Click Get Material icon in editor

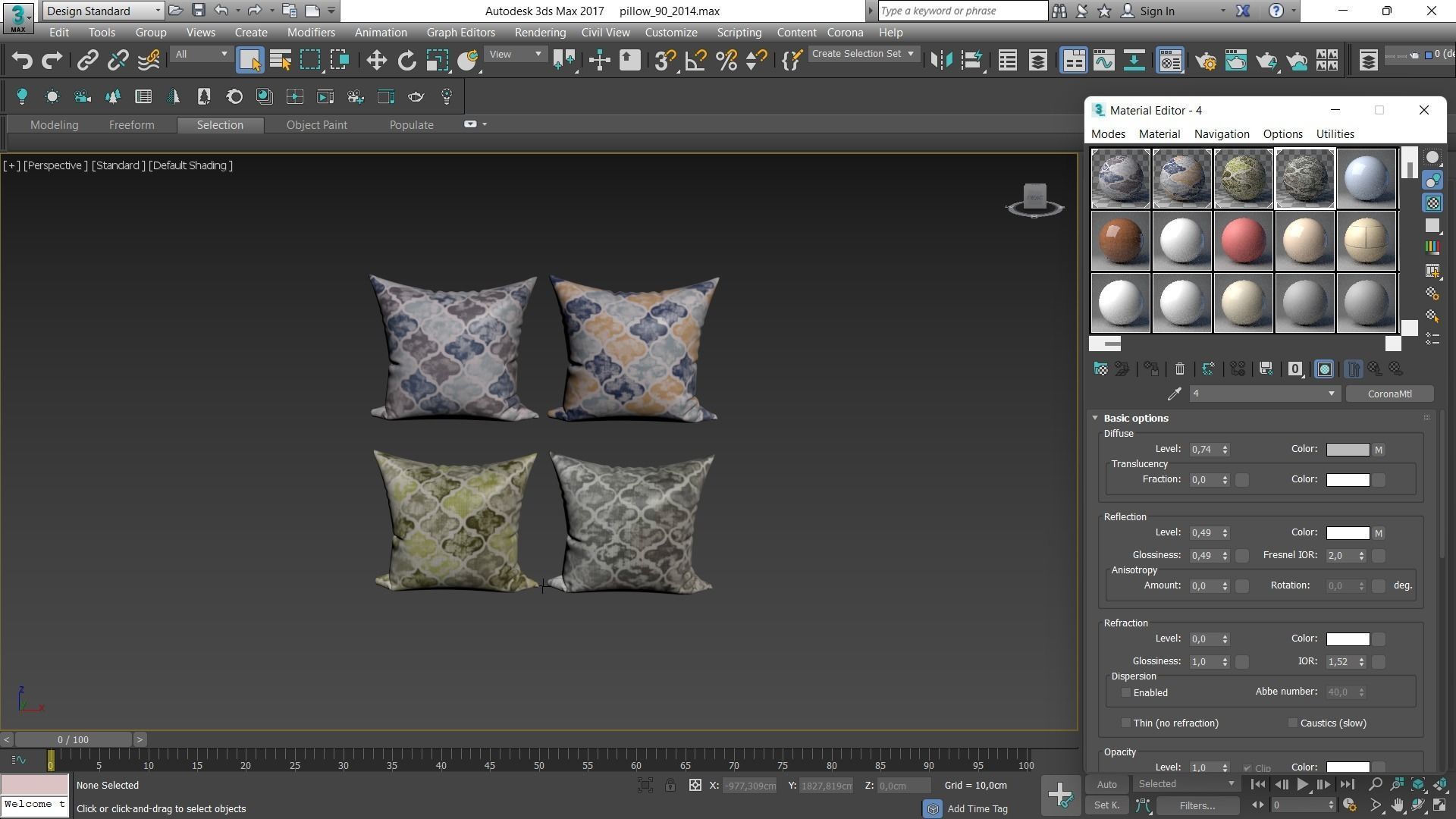(x=1100, y=369)
